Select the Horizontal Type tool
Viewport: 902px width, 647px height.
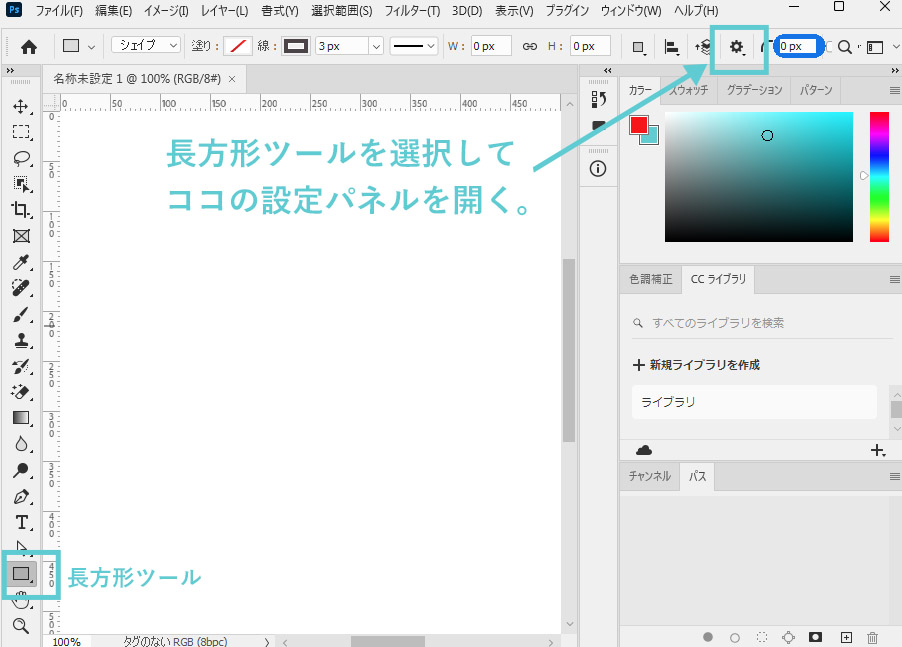click(20, 522)
